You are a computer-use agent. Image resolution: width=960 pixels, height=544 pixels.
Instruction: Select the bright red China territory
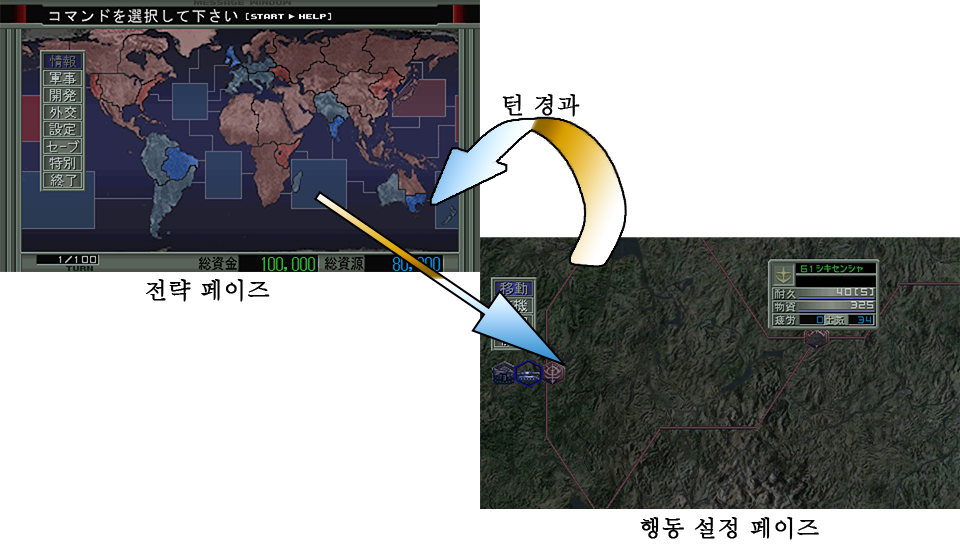(x=384, y=83)
